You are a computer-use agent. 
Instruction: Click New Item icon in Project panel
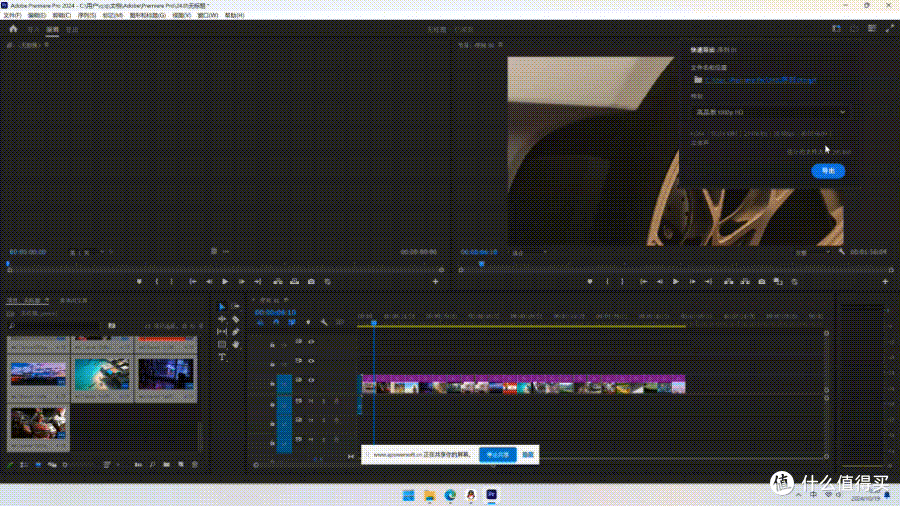[181, 465]
